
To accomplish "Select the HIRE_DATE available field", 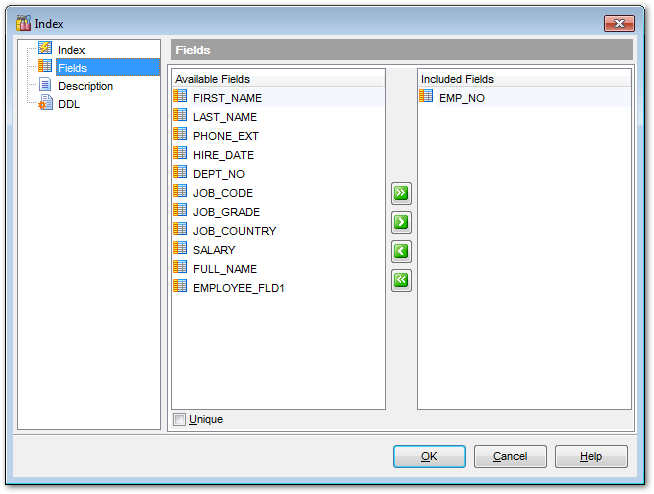I will (223, 155).
